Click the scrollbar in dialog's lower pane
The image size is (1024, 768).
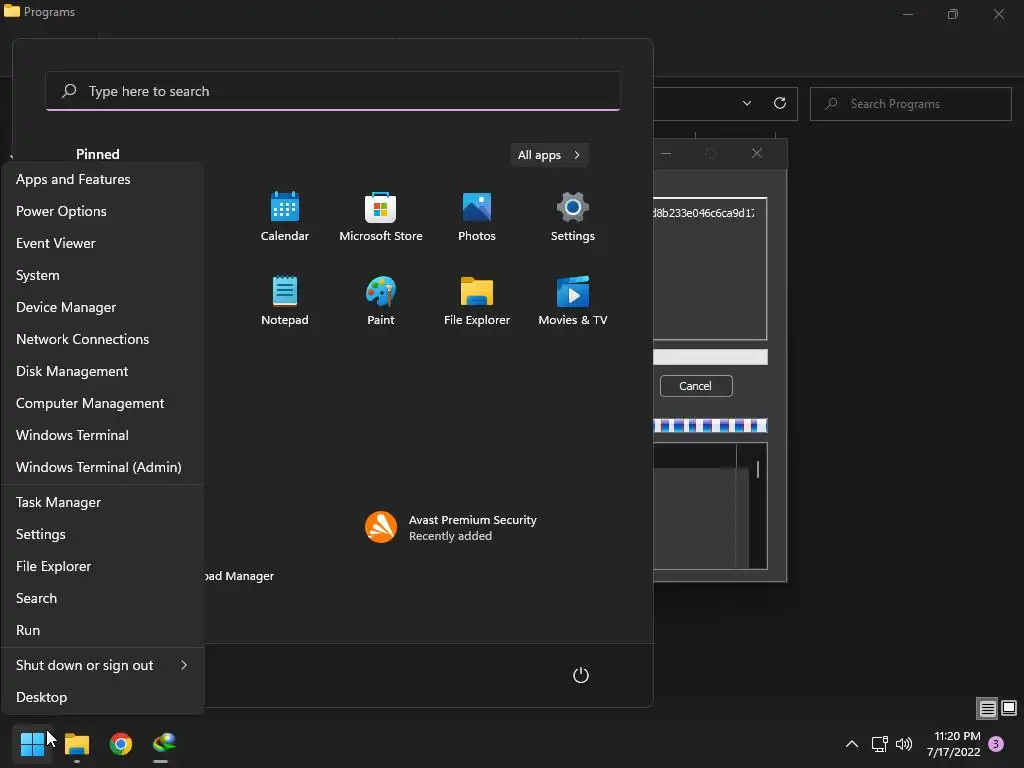(x=758, y=469)
